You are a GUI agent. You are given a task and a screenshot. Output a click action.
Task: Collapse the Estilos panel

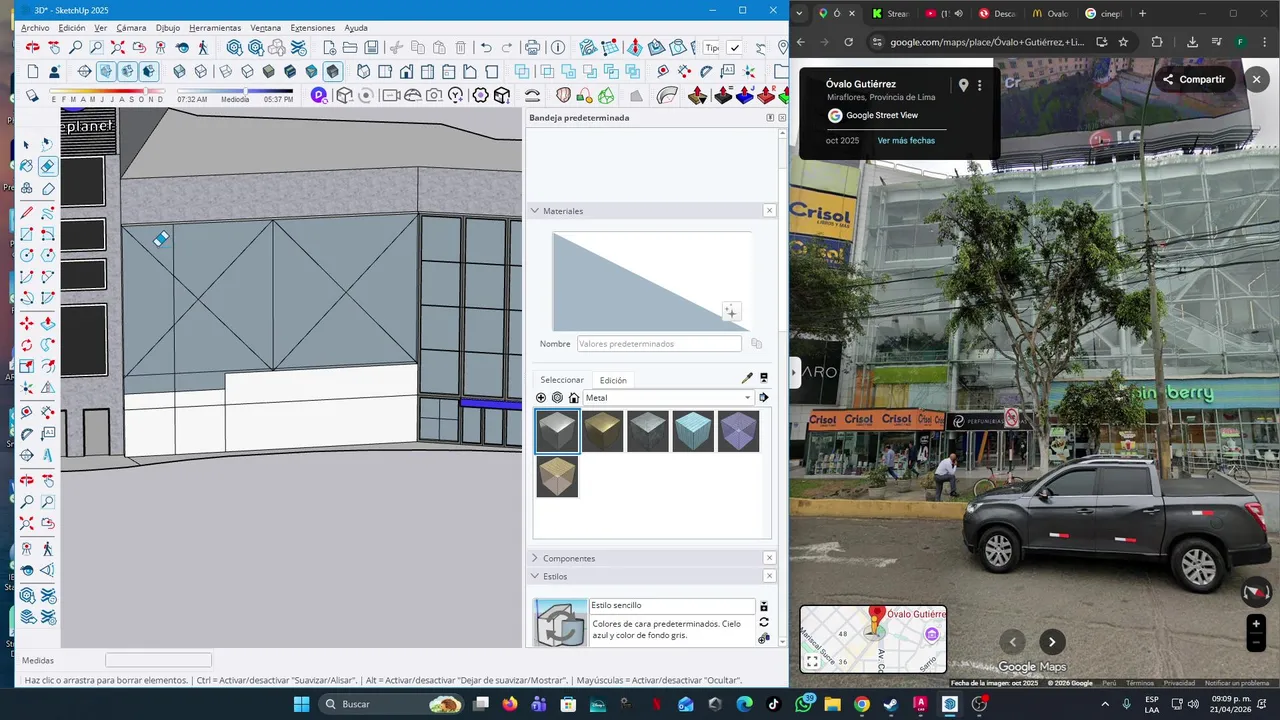click(x=535, y=576)
